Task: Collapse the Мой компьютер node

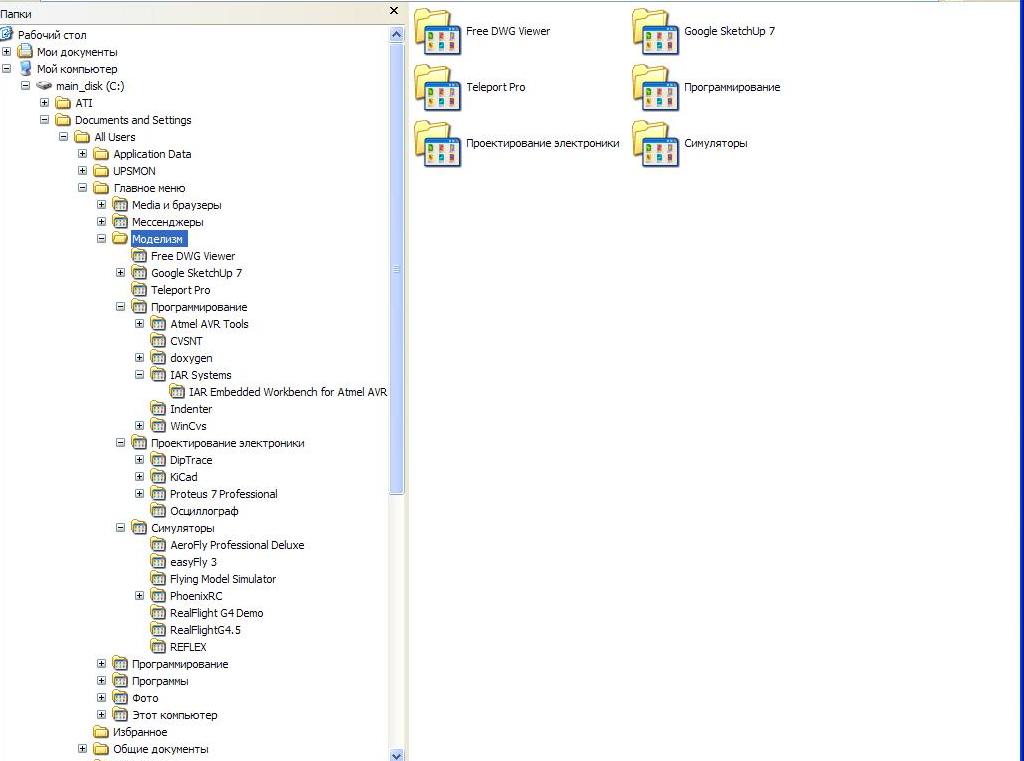Action: point(7,69)
